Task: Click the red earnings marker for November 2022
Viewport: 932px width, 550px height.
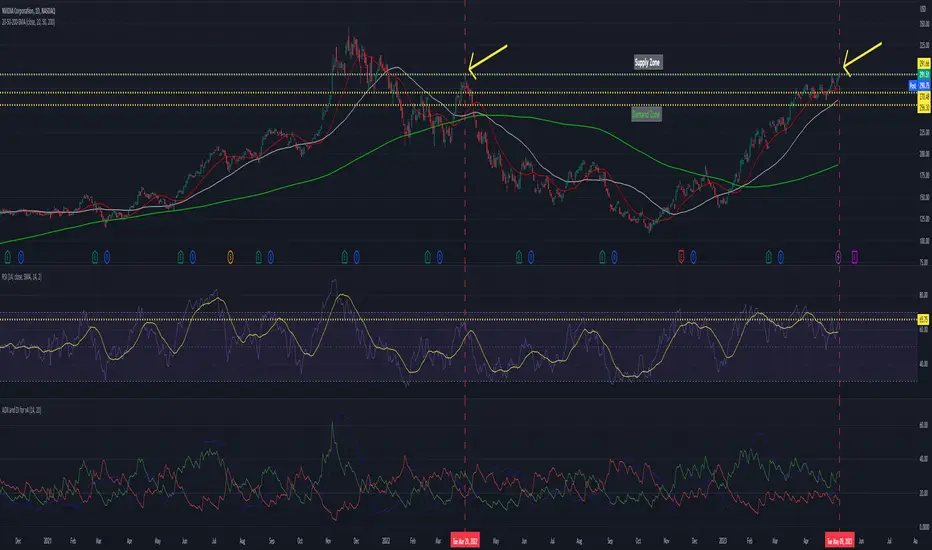Action: tap(681, 257)
